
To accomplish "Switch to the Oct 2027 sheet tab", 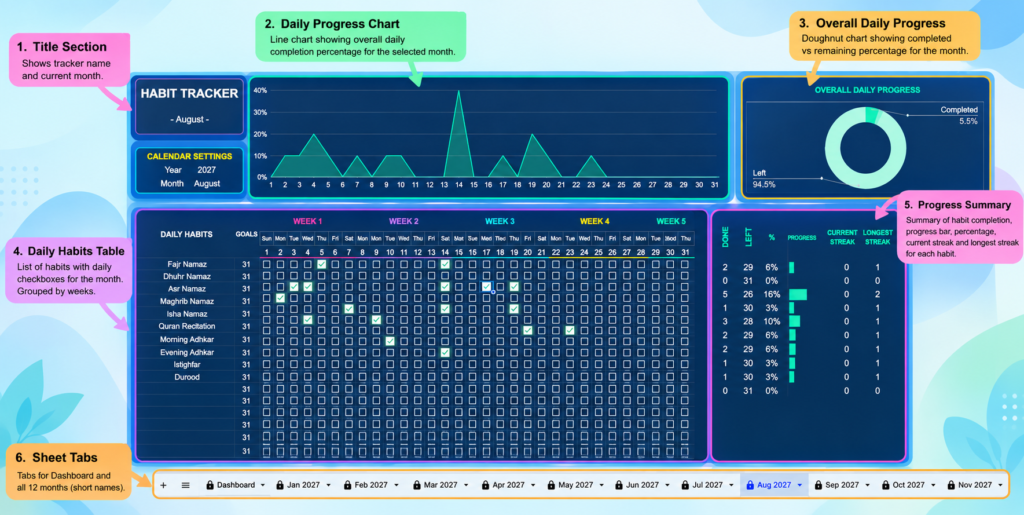I will pos(908,485).
